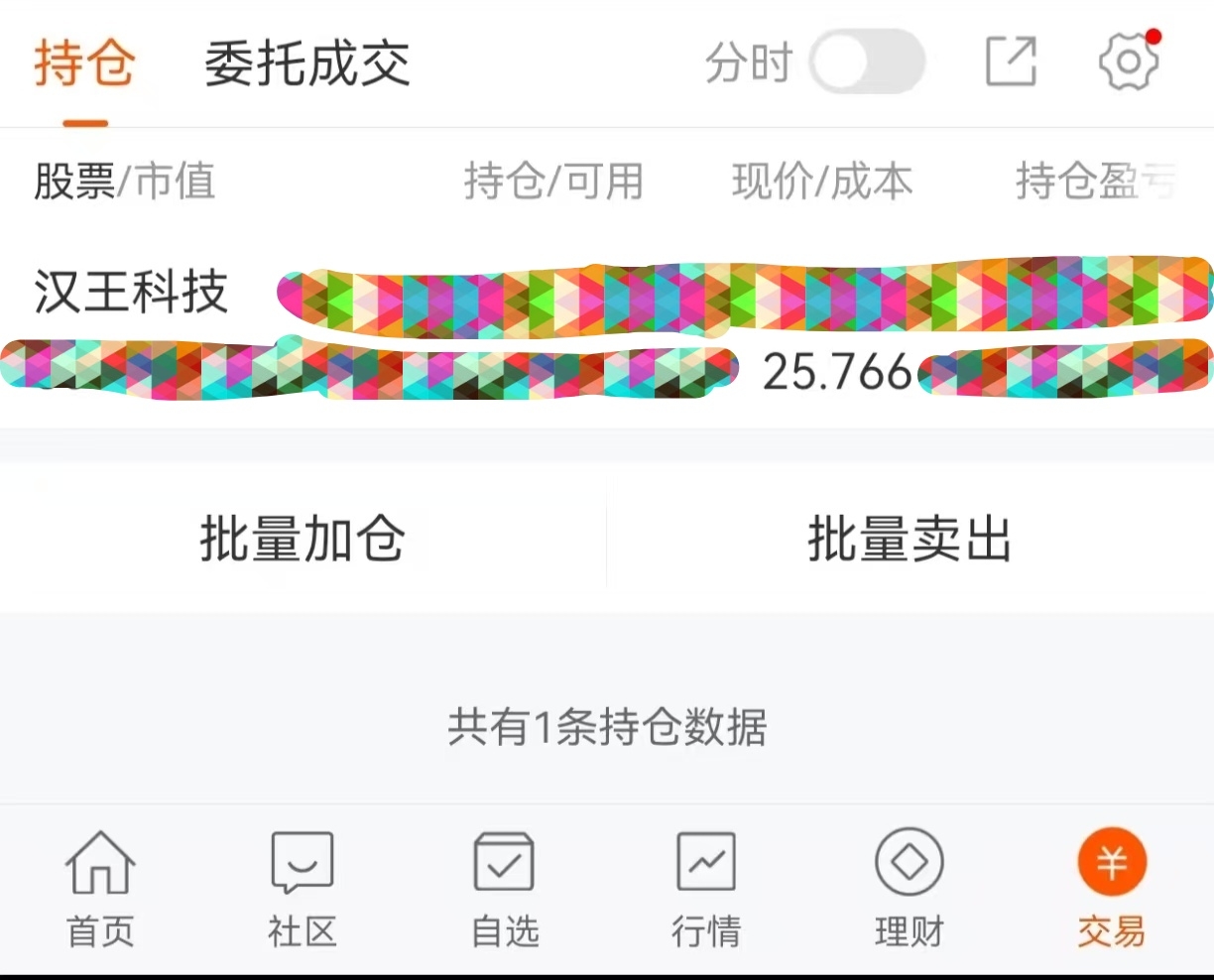The image size is (1214, 980).
Task: Open the 自选 watchlist icon
Action: click(x=505, y=862)
